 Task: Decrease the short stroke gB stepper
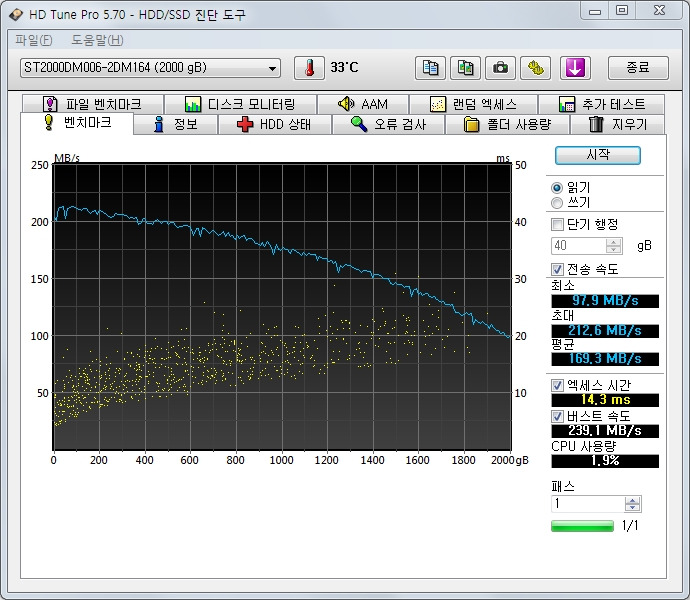[613, 250]
